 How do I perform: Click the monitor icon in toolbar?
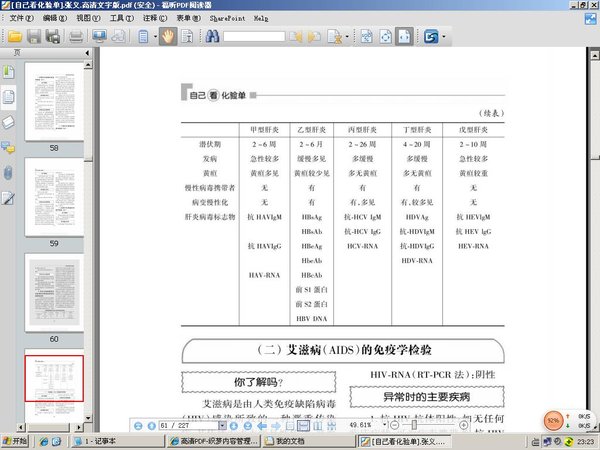pos(99,37)
